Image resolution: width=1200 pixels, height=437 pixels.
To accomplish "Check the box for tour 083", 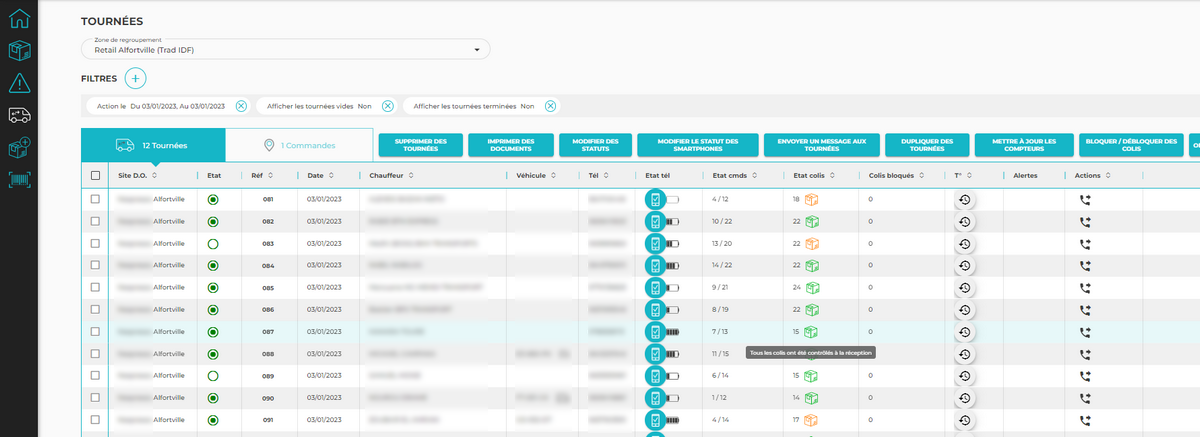I will coord(96,244).
